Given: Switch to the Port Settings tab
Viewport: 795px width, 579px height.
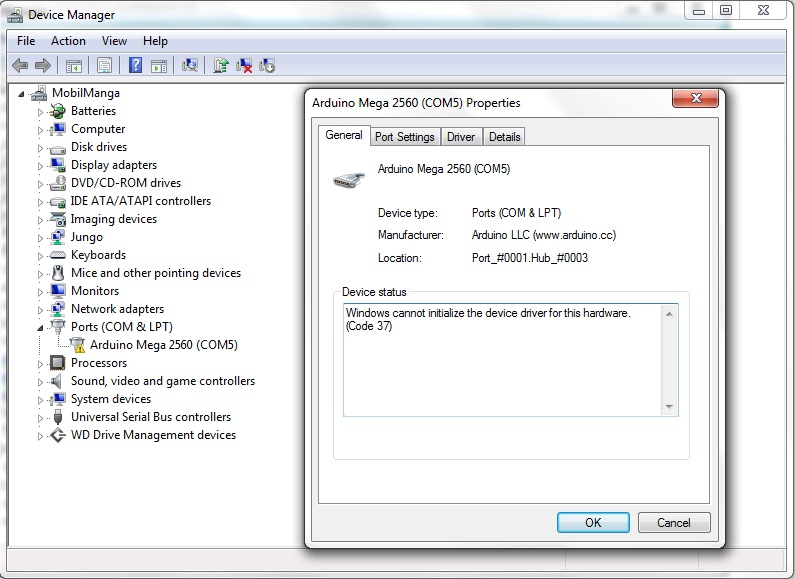Looking at the screenshot, I should (x=405, y=136).
